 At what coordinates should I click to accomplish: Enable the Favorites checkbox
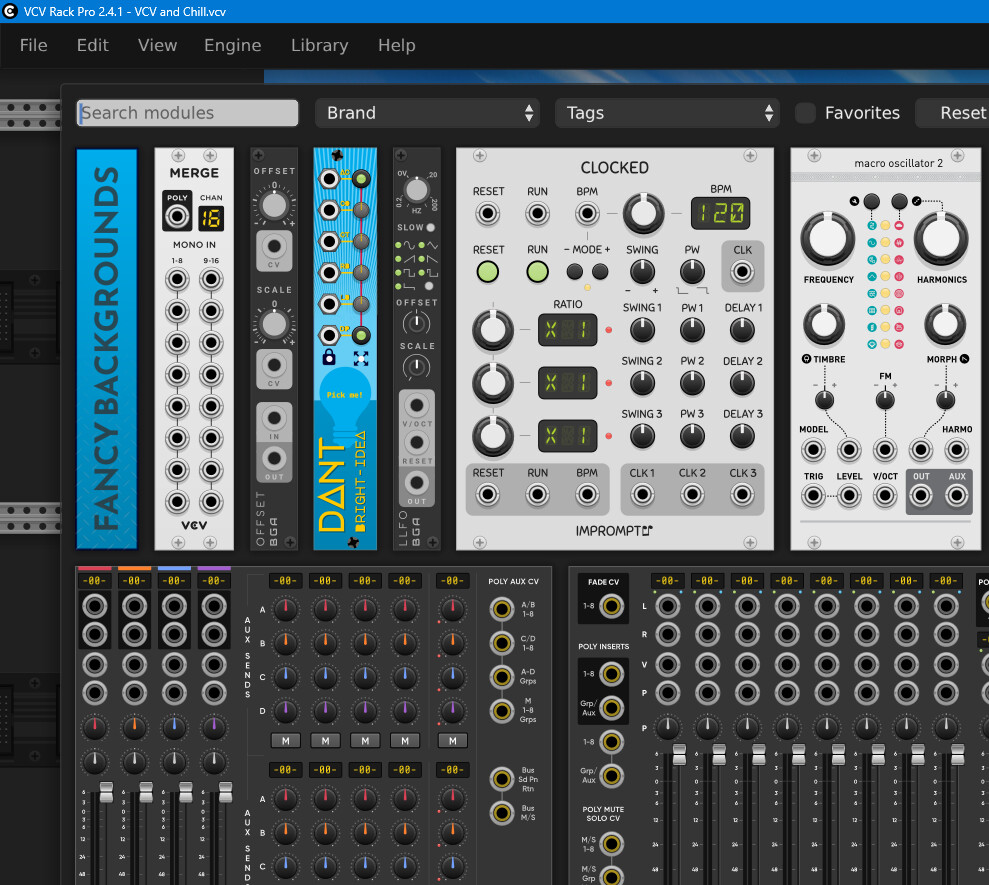tap(805, 113)
